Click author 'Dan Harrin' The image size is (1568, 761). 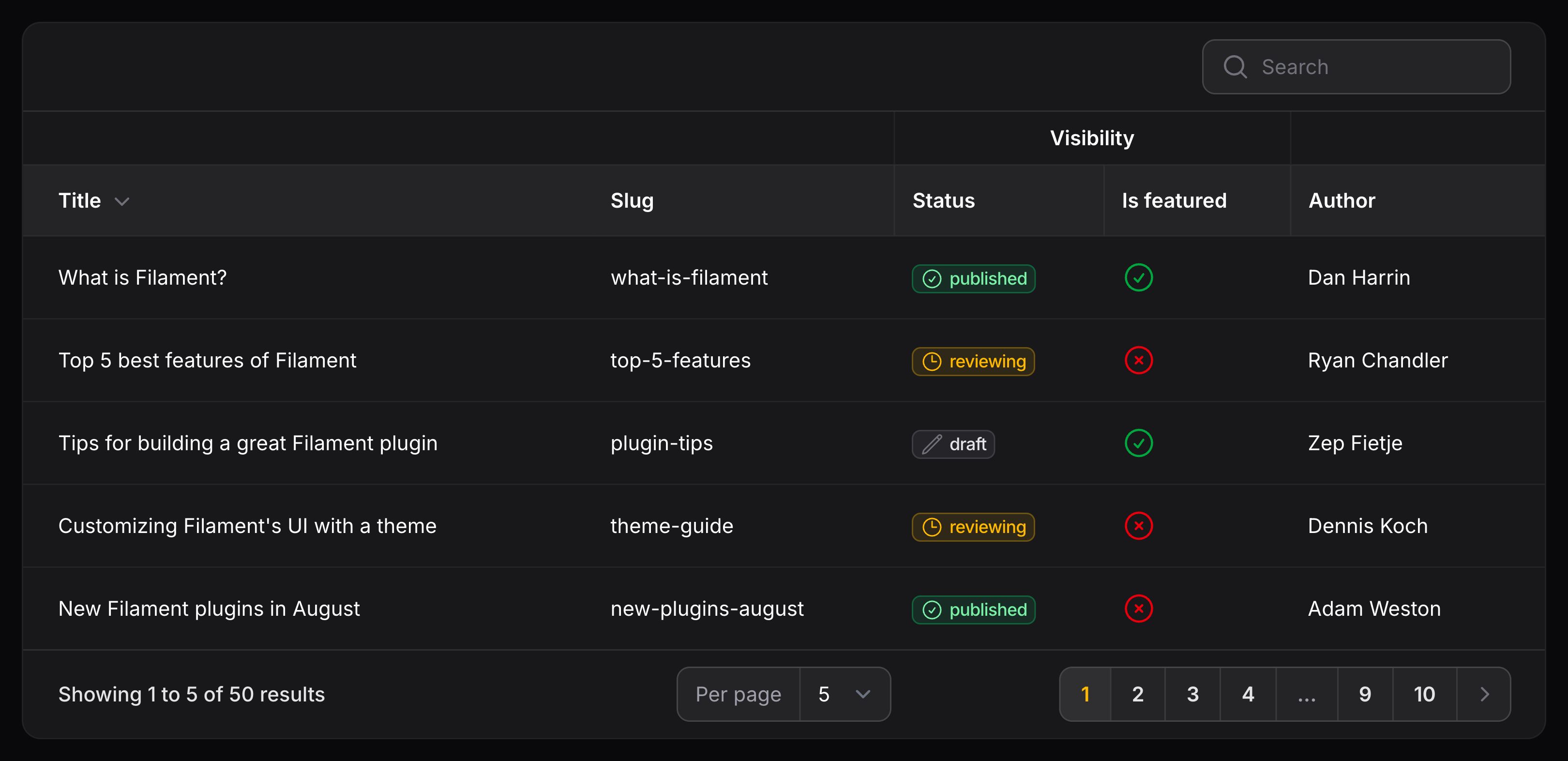coord(1358,277)
